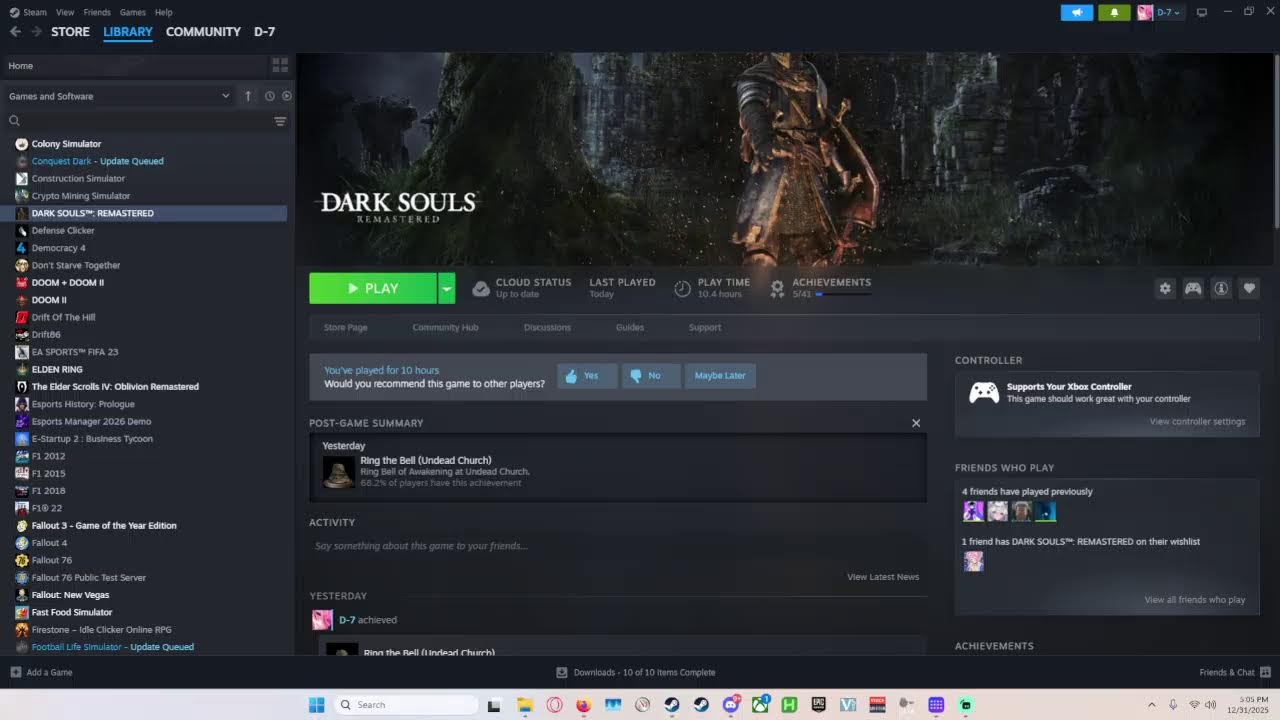The width and height of the screenshot is (1280, 720).
Task: Click the wishlist friend's avatar
Action: click(973, 562)
